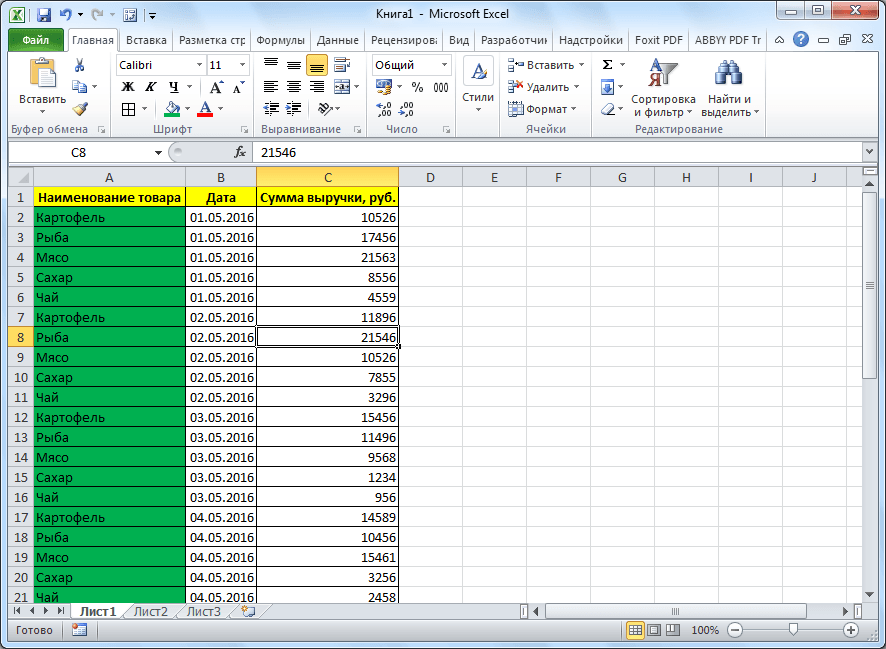Click the AutoSum sigma icon
The width and height of the screenshot is (886, 649).
point(607,65)
